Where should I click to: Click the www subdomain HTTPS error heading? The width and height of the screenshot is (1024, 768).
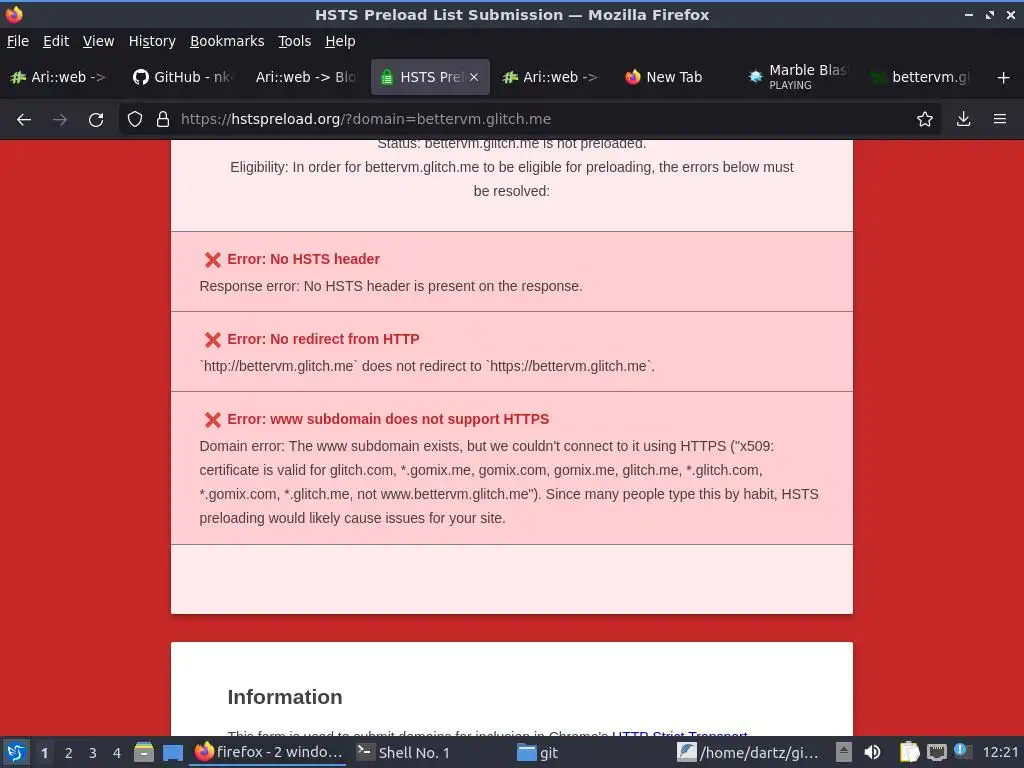coord(388,419)
